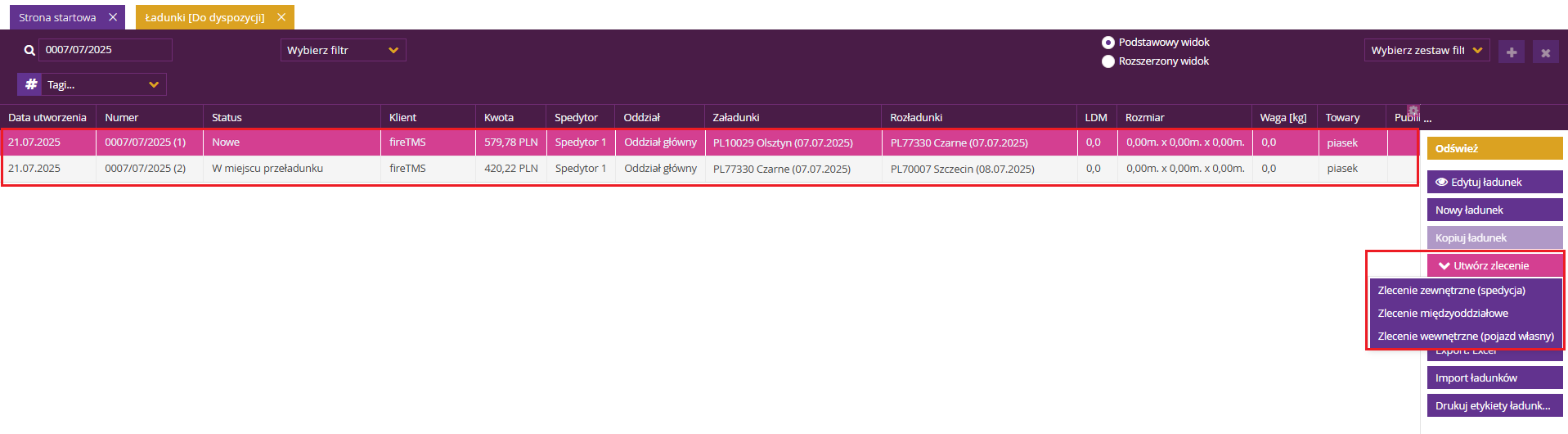Collapse the Utwórz zlecenie menu
Viewport: 1568px width, 434px height.
point(1495,265)
